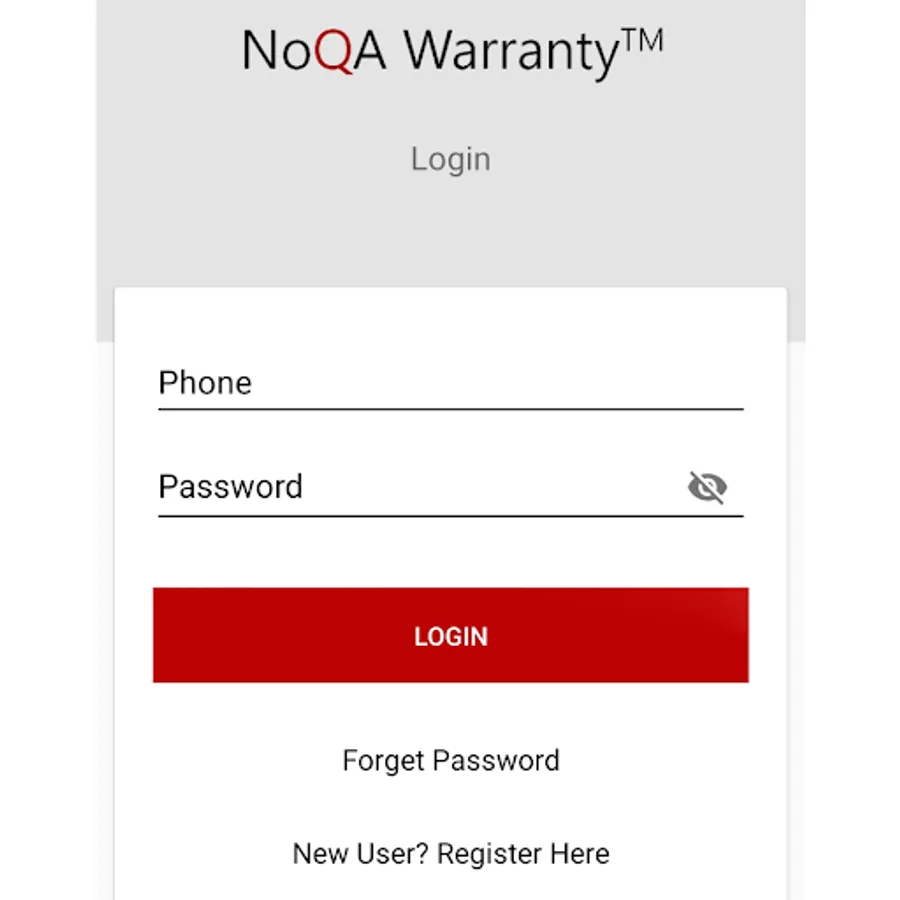Toggle password visibility with the eye icon
The image size is (900, 900).
707,487
